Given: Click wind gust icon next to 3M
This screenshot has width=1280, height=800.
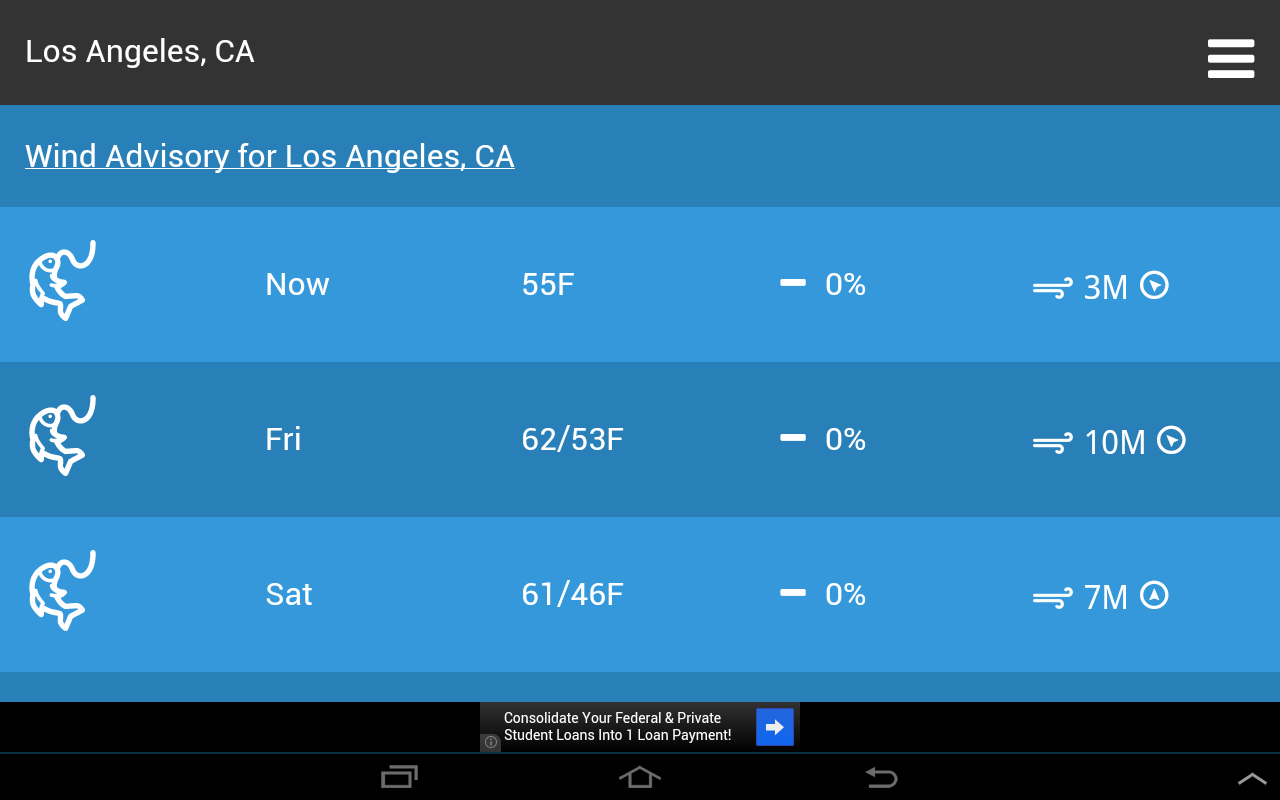Looking at the screenshot, I should click(1052, 288).
